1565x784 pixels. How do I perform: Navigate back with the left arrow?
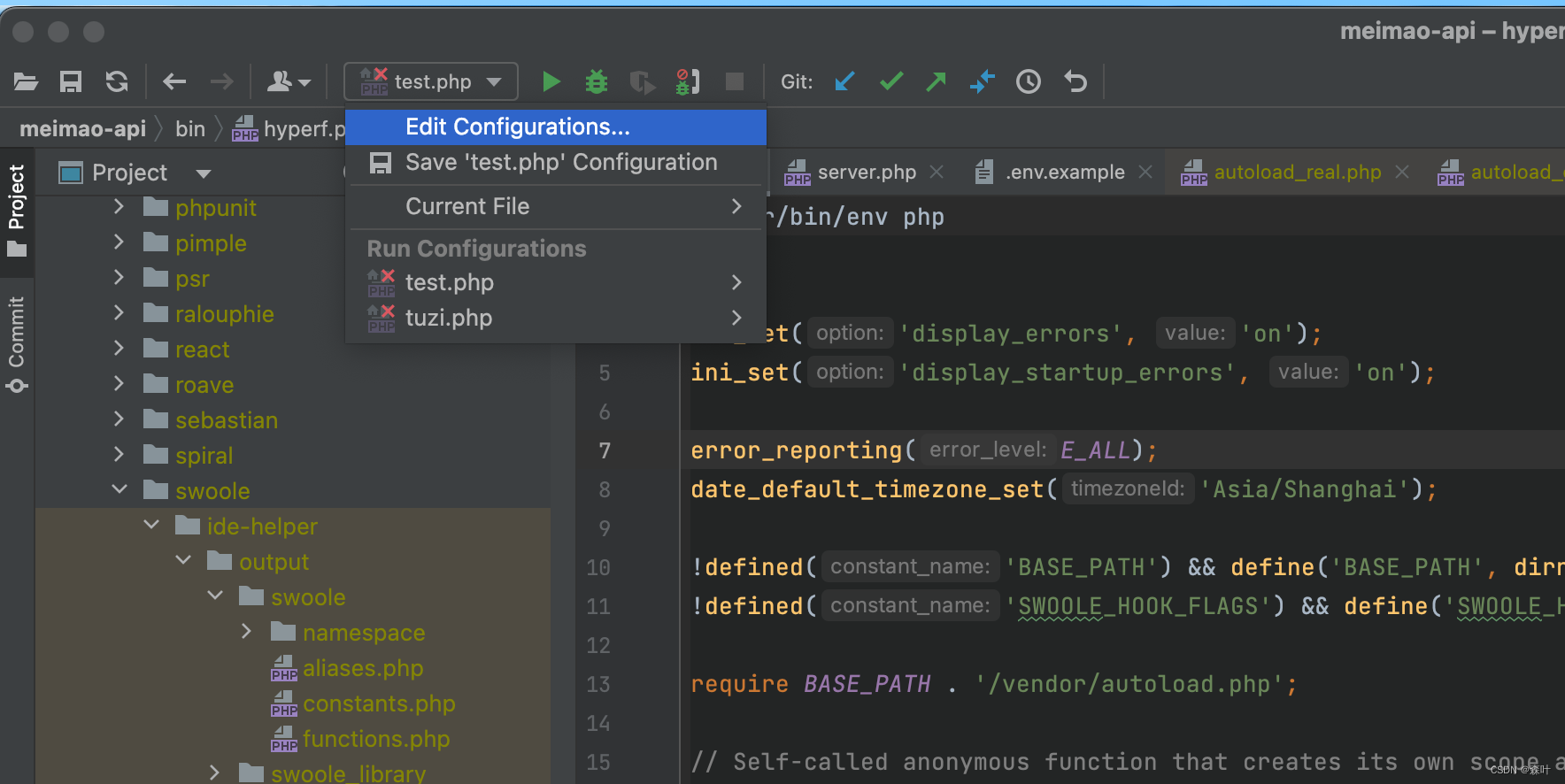(x=174, y=82)
